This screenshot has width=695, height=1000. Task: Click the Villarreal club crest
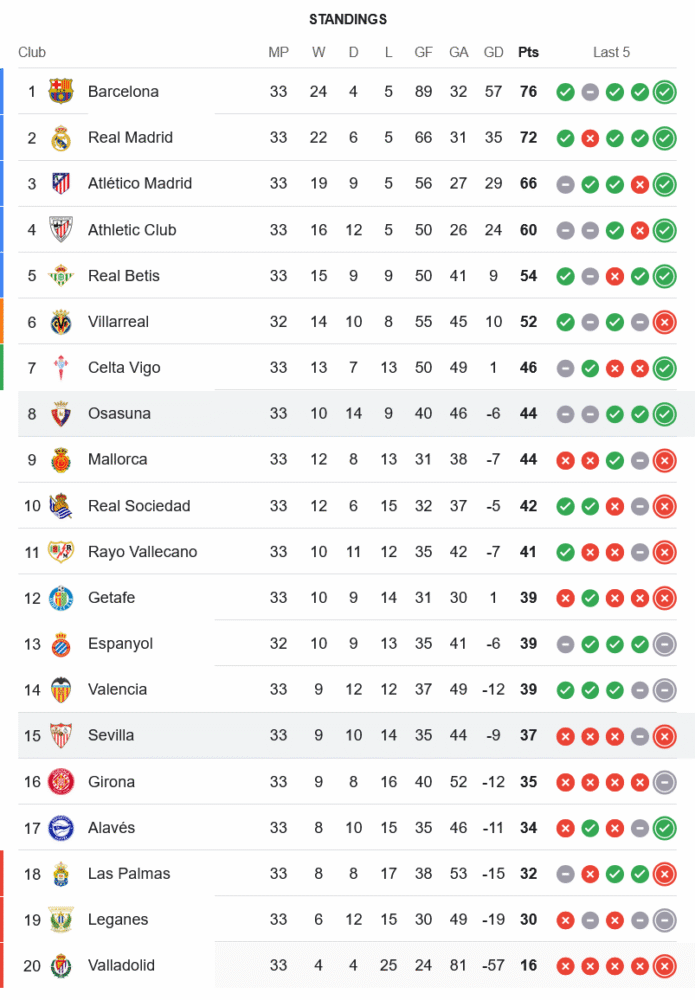[61, 322]
